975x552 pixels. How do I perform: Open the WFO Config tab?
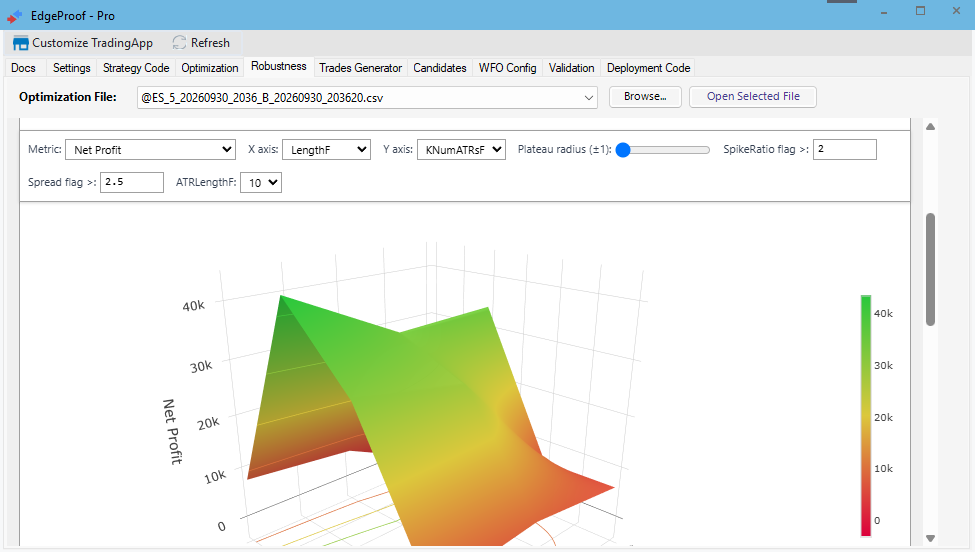tap(507, 68)
